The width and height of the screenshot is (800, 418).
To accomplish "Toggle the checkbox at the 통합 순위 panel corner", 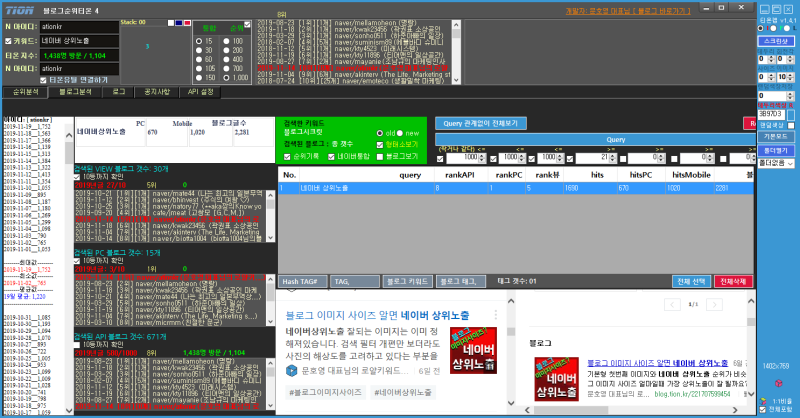I will click(247, 24).
